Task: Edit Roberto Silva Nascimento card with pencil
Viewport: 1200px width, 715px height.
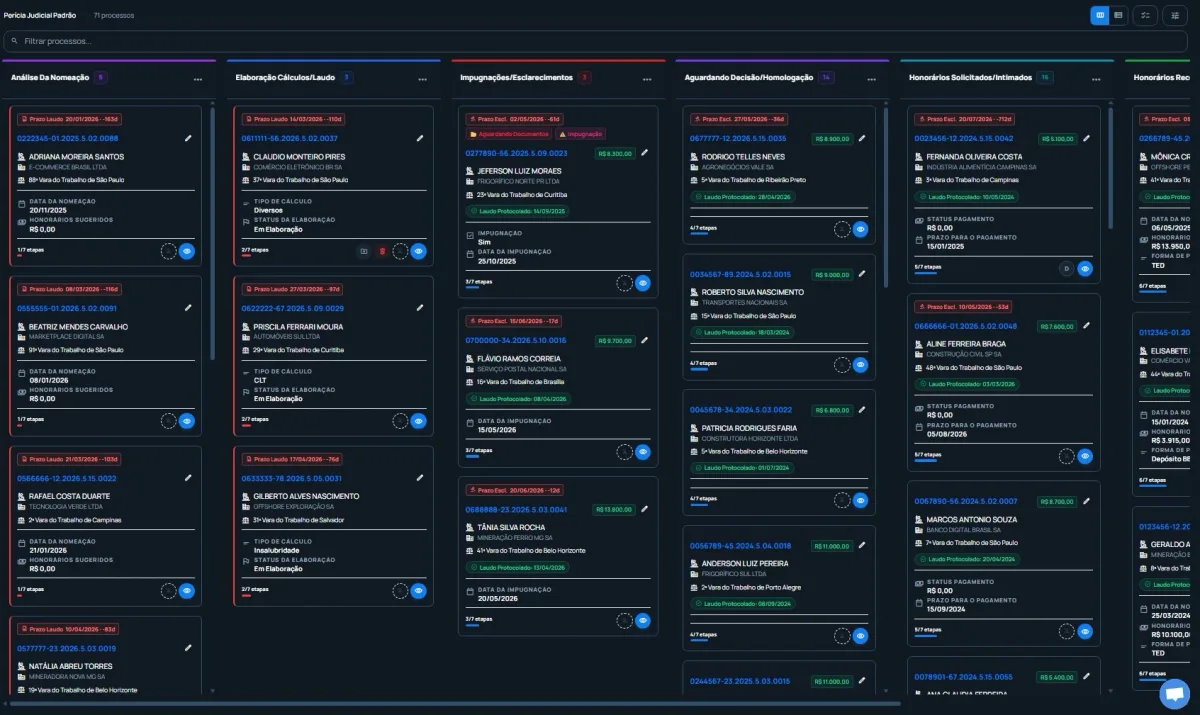Action: tap(862, 273)
